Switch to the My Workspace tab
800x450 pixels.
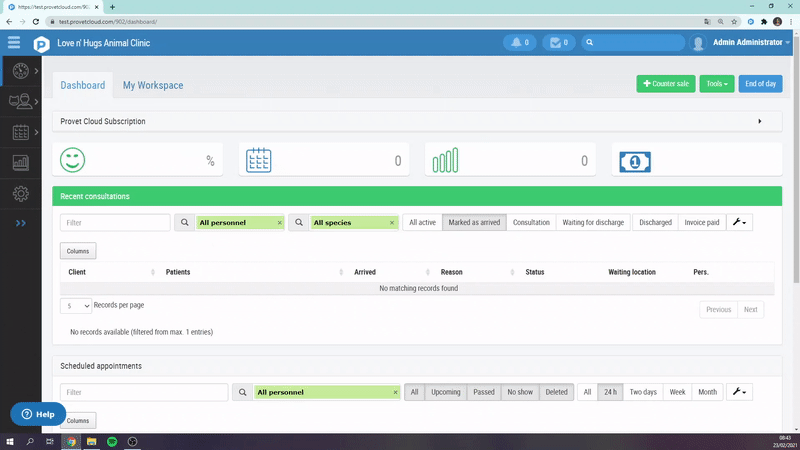[x=153, y=85]
